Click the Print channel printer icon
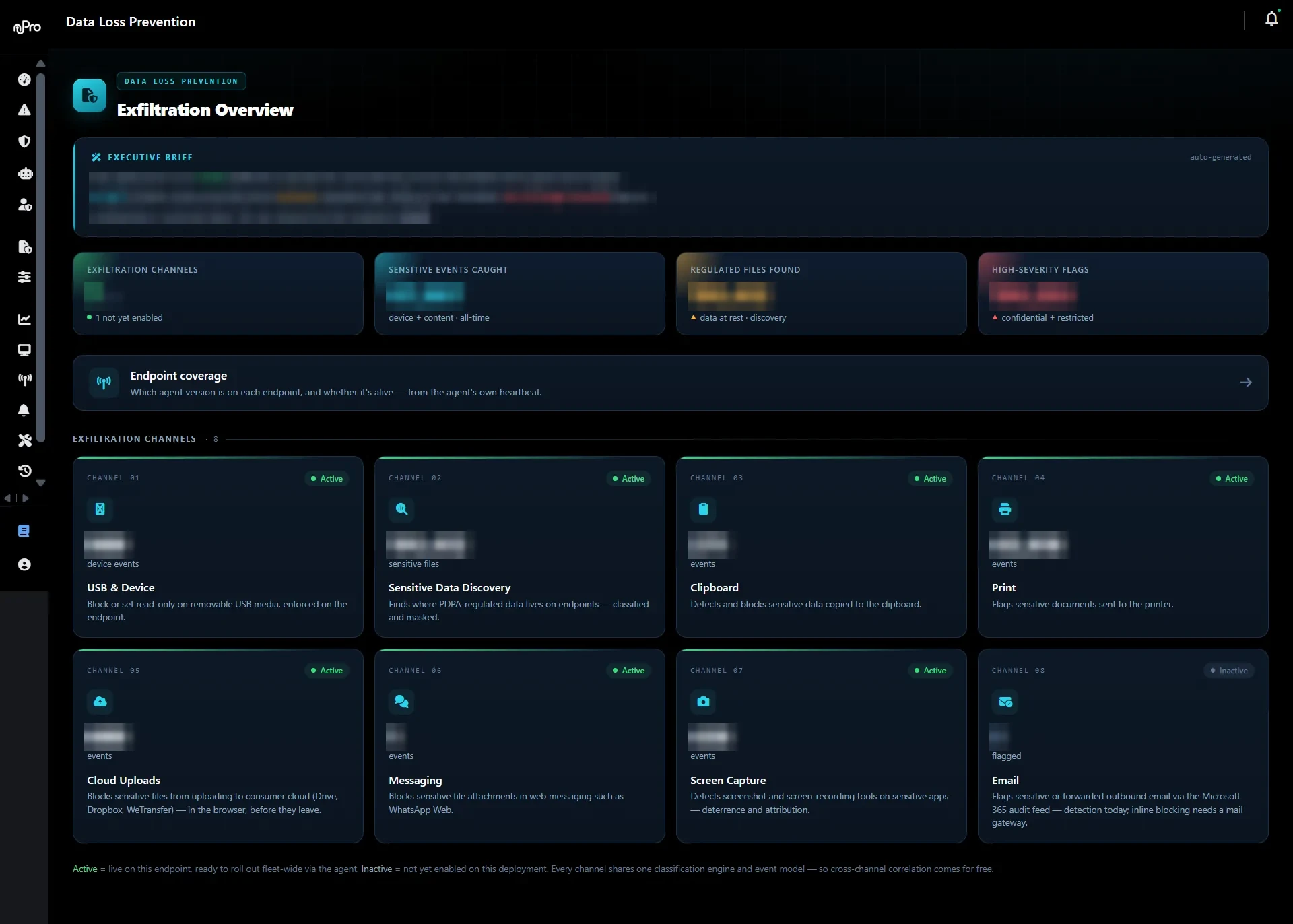Viewport: 1293px width, 924px height. 1005,509
